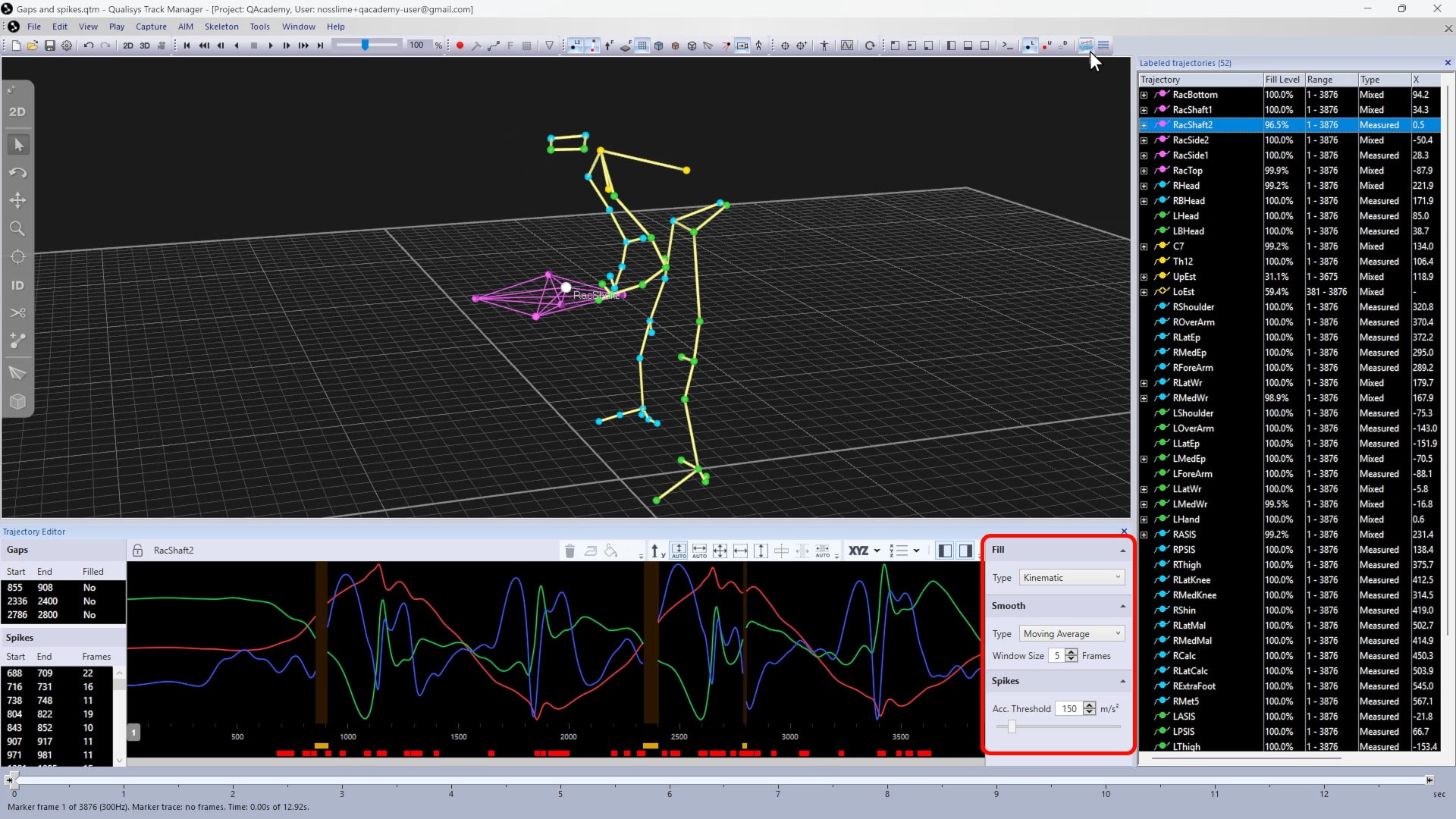Click the Fill Level column header
The image size is (1456, 819).
click(x=1282, y=80)
